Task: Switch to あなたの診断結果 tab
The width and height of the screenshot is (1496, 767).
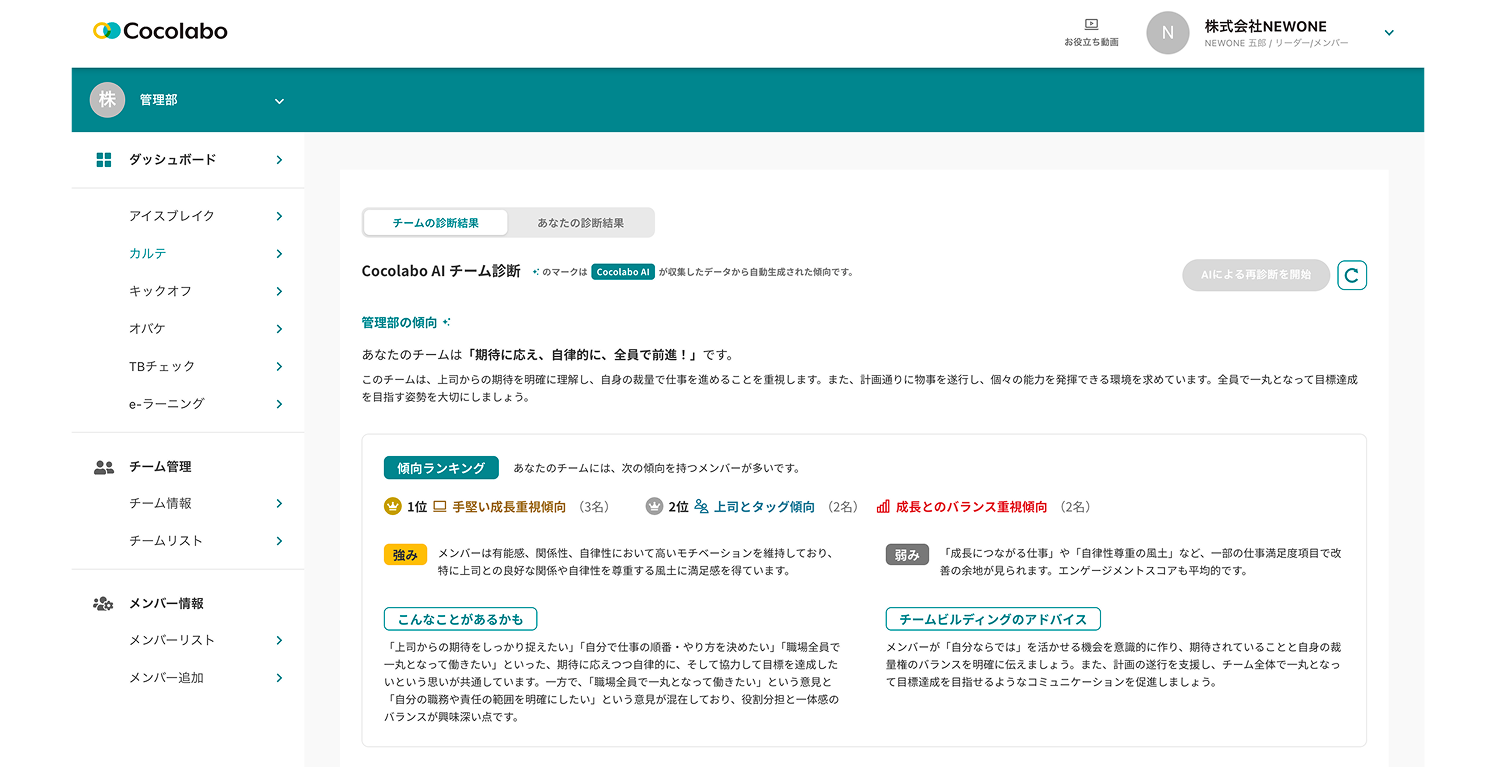Action: point(581,223)
